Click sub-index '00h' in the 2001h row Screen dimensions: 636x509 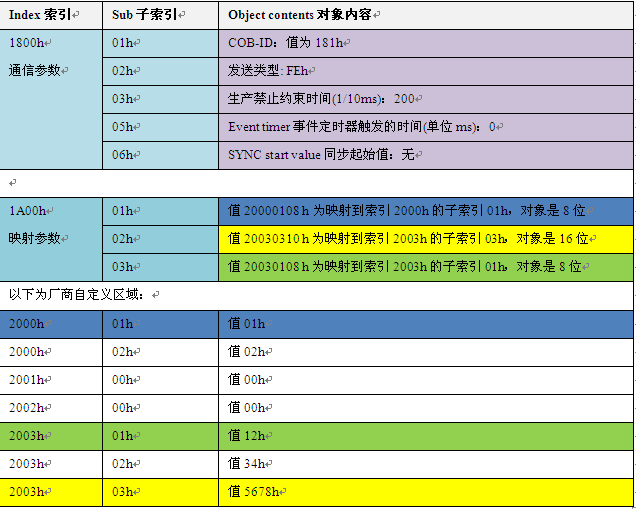coord(161,380)
